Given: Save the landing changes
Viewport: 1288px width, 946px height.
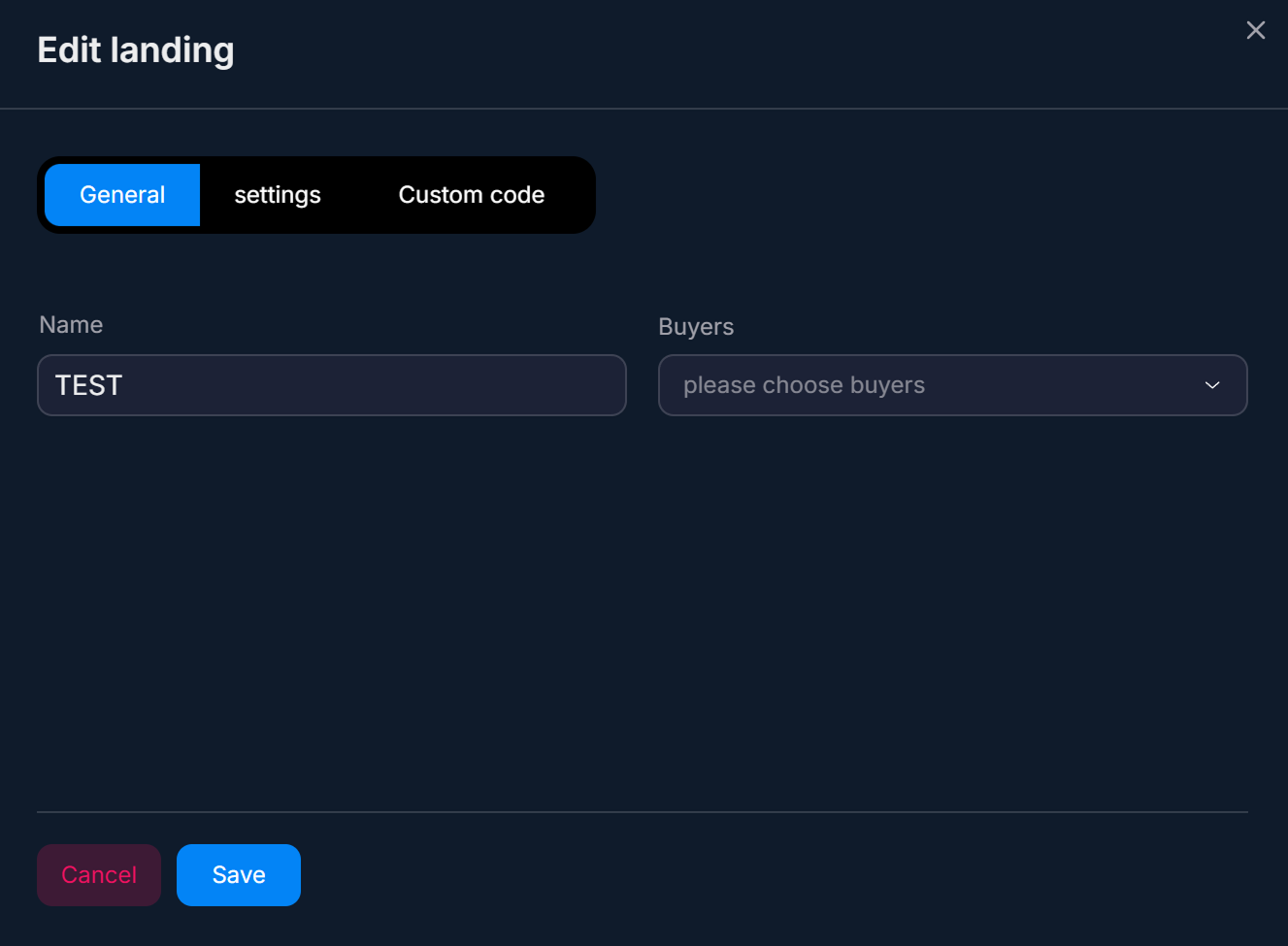Looking at the screenshot, I should click(239, 875).
